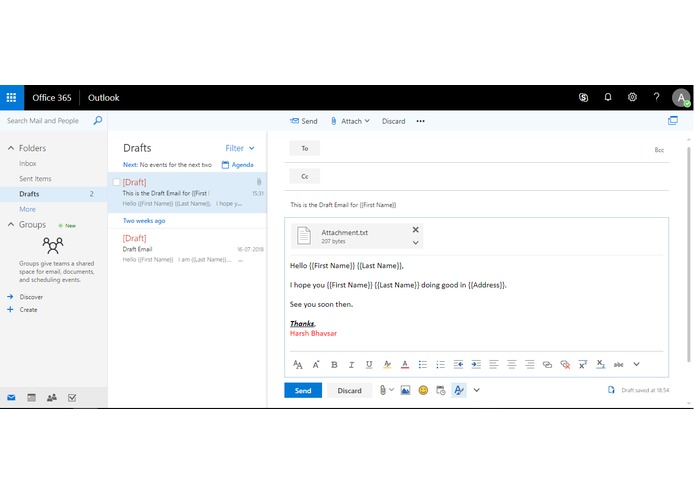Open the scheduling calendar-clock icon
This screenshot has height=494, width=695.
[441, 390]
